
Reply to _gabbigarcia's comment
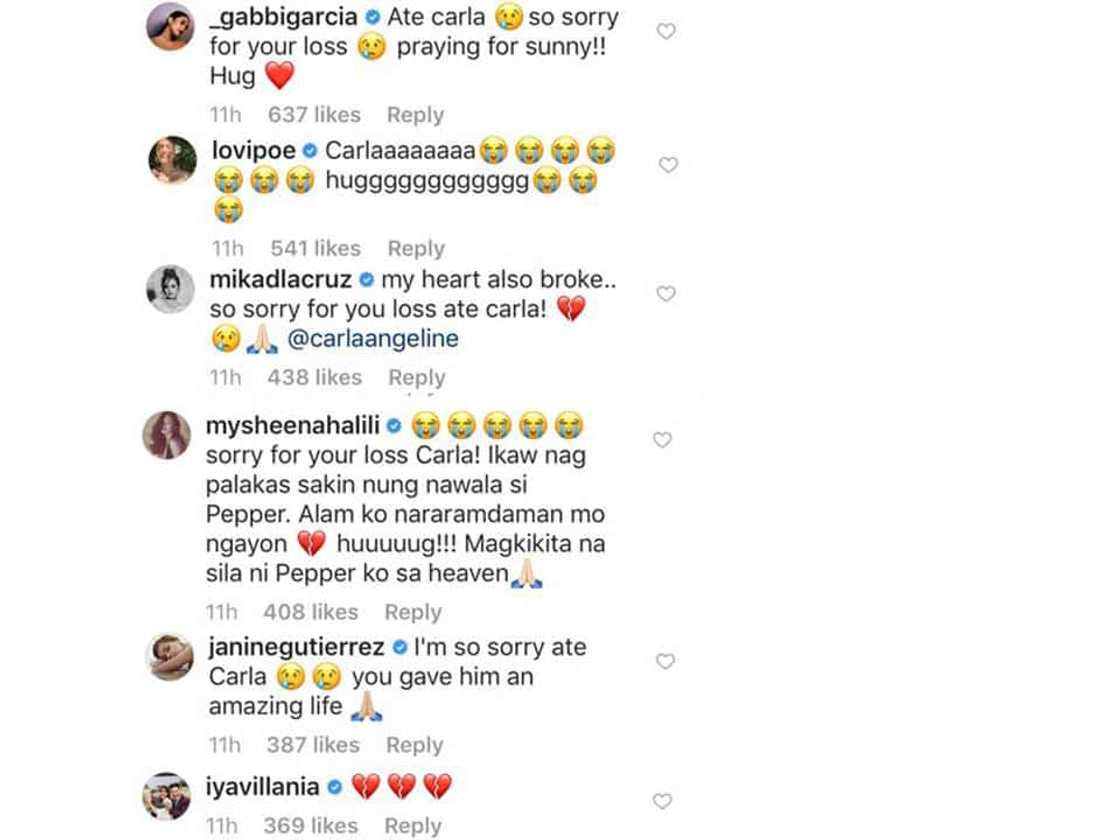(415, 115)
